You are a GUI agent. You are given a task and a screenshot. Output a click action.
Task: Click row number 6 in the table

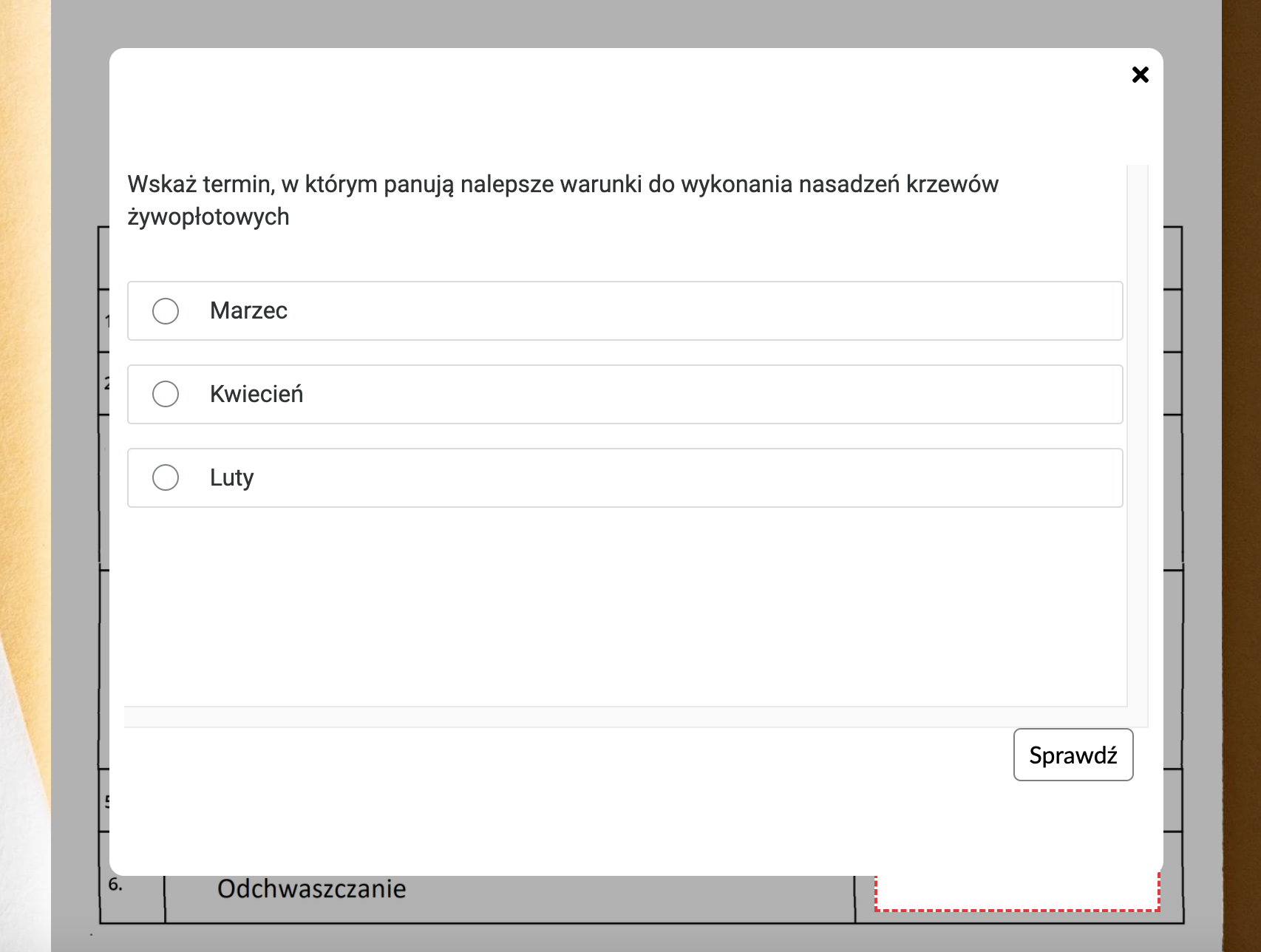(x=116, y=885)
